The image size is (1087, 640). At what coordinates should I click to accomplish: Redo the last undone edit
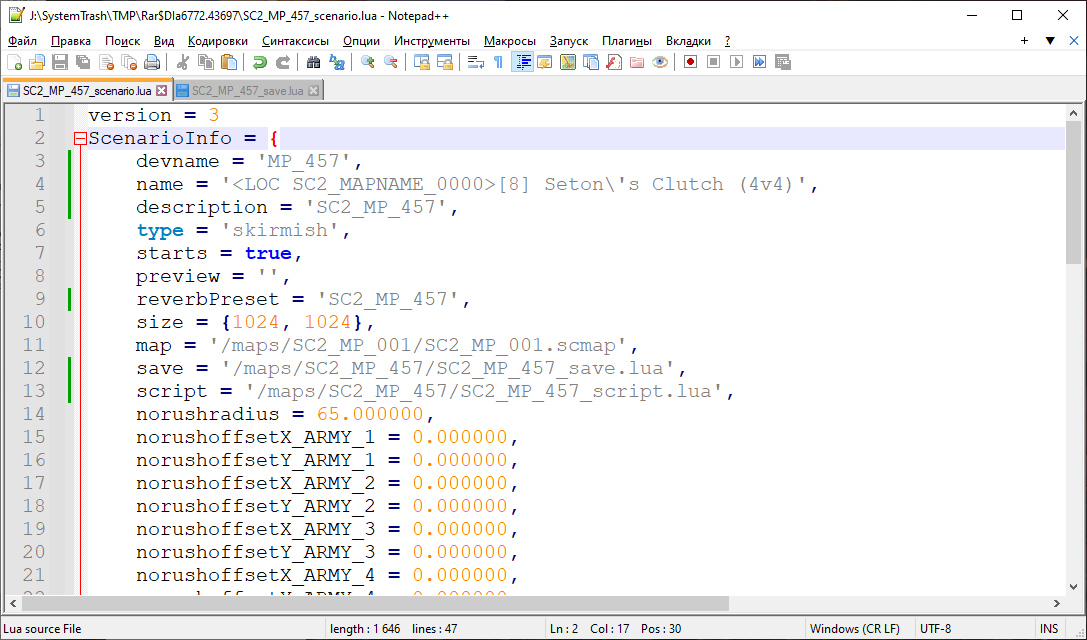(x=283, y=62)
